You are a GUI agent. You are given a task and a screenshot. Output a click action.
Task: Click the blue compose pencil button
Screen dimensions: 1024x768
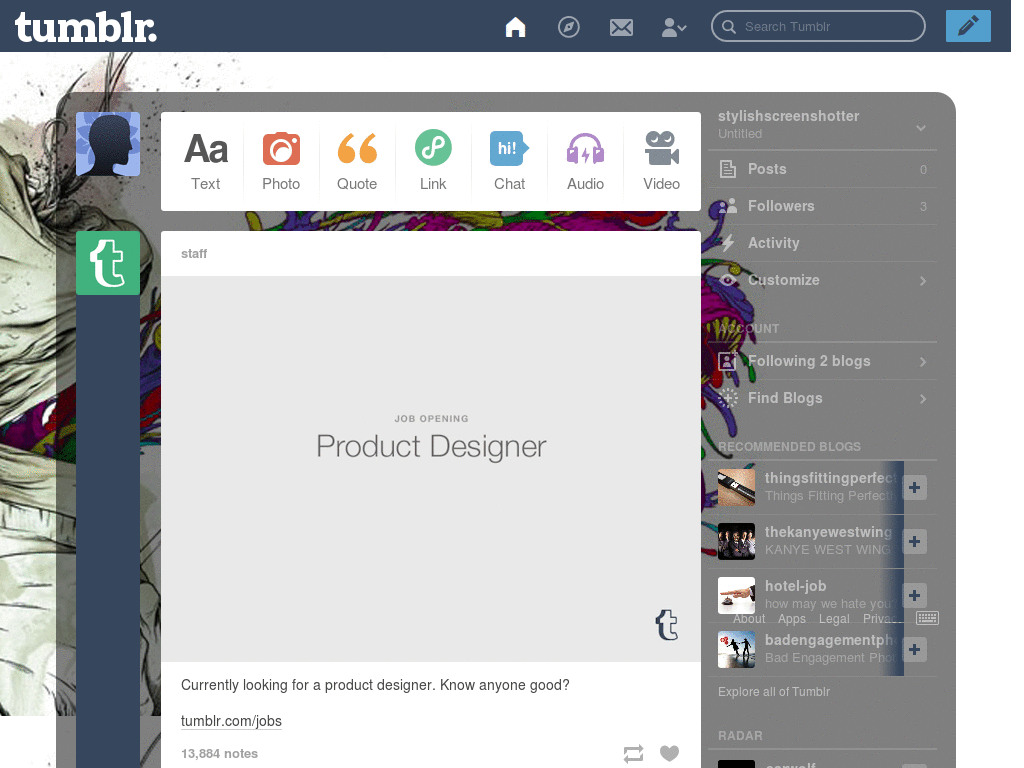[x=968, y=26]
